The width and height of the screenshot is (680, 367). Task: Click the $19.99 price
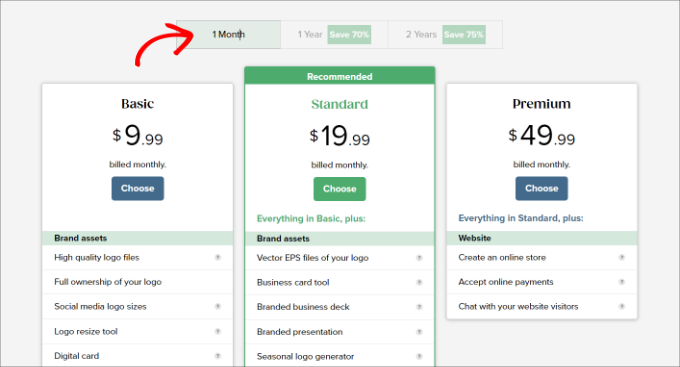click(x=340, y=136)
